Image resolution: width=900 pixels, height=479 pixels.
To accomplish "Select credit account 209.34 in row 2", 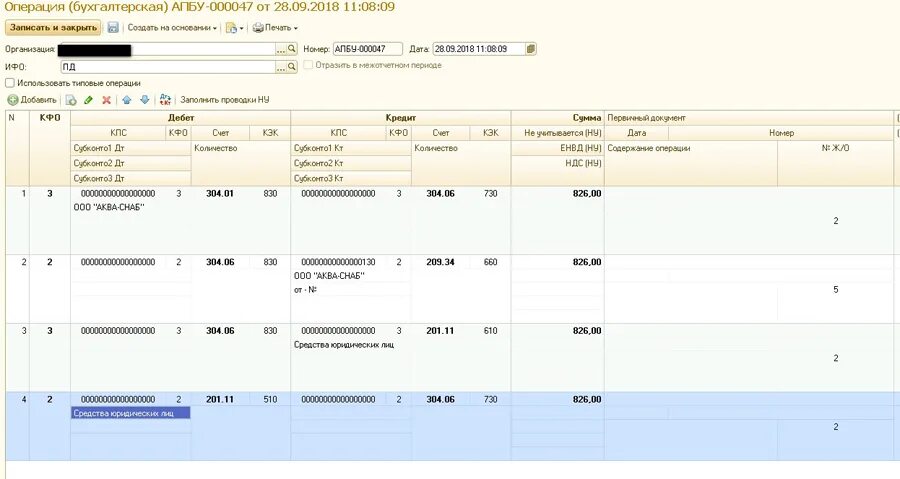I will [440, 262].
